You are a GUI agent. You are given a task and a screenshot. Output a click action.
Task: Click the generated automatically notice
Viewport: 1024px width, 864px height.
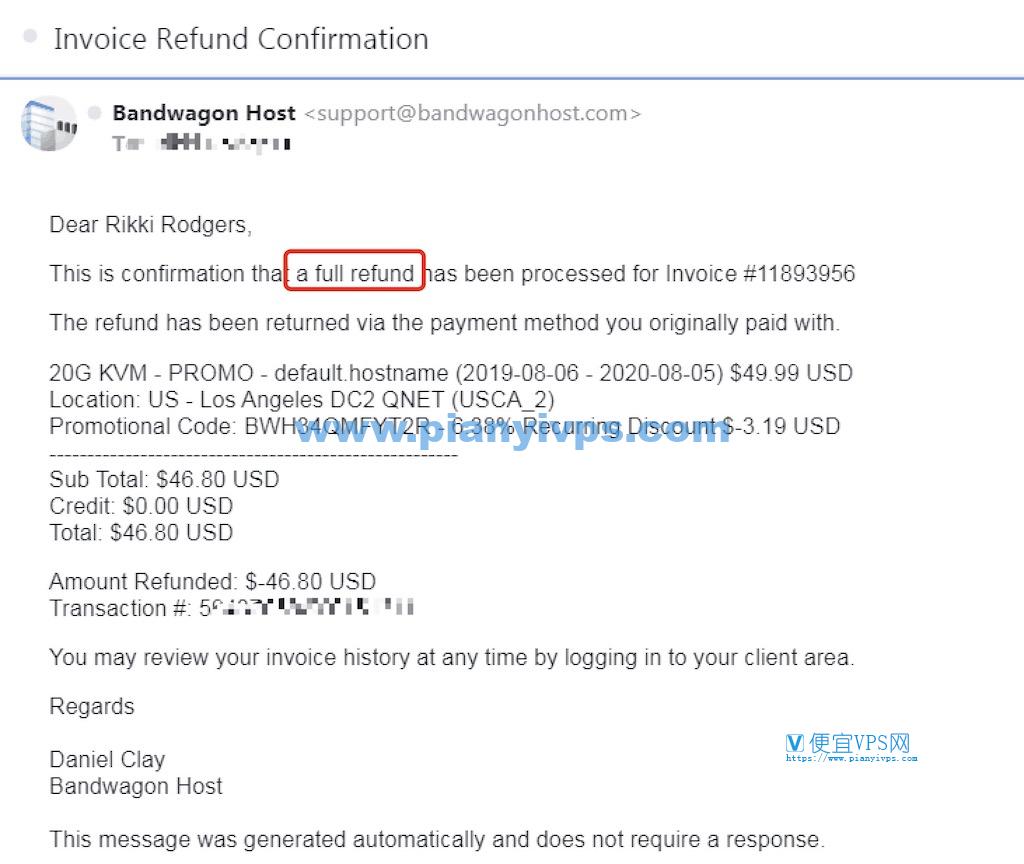coord(437,839)
